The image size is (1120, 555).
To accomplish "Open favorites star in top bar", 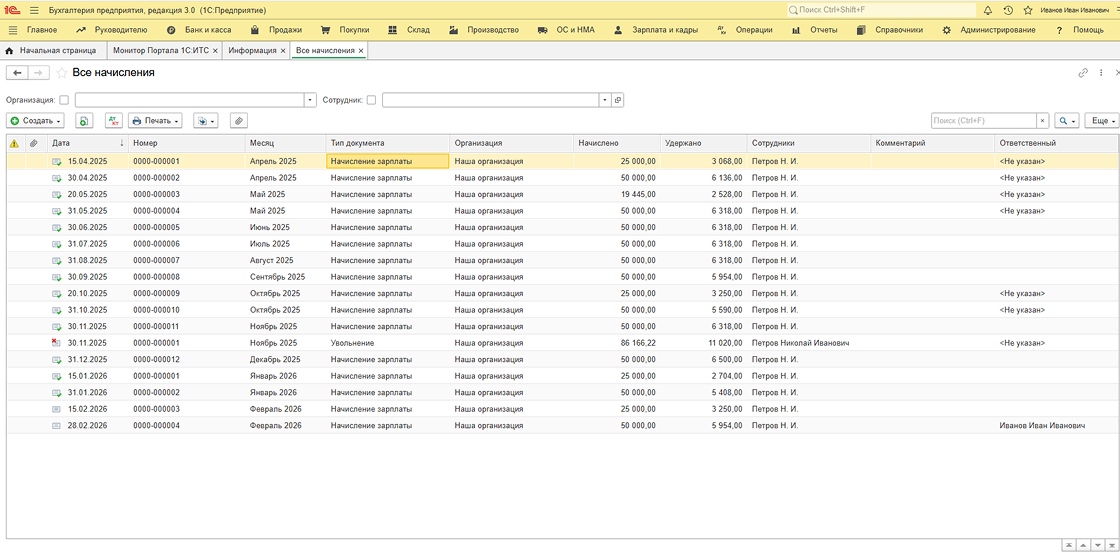I will pos(1026,10).
